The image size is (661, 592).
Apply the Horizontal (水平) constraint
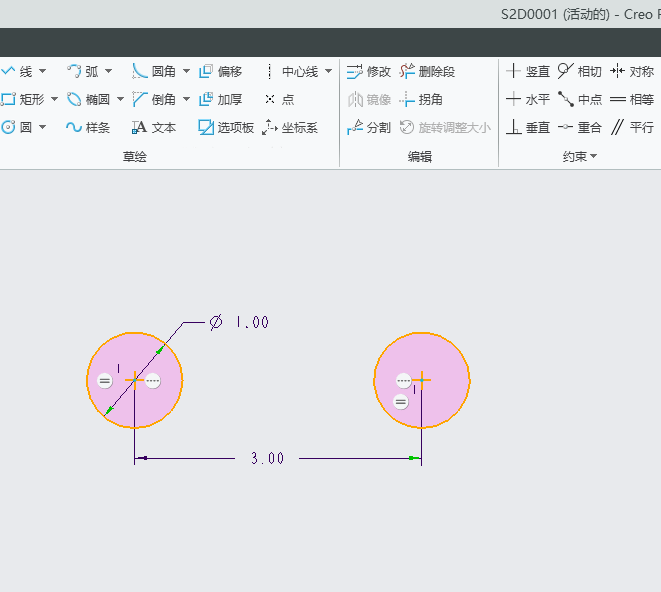click(528, 100)
